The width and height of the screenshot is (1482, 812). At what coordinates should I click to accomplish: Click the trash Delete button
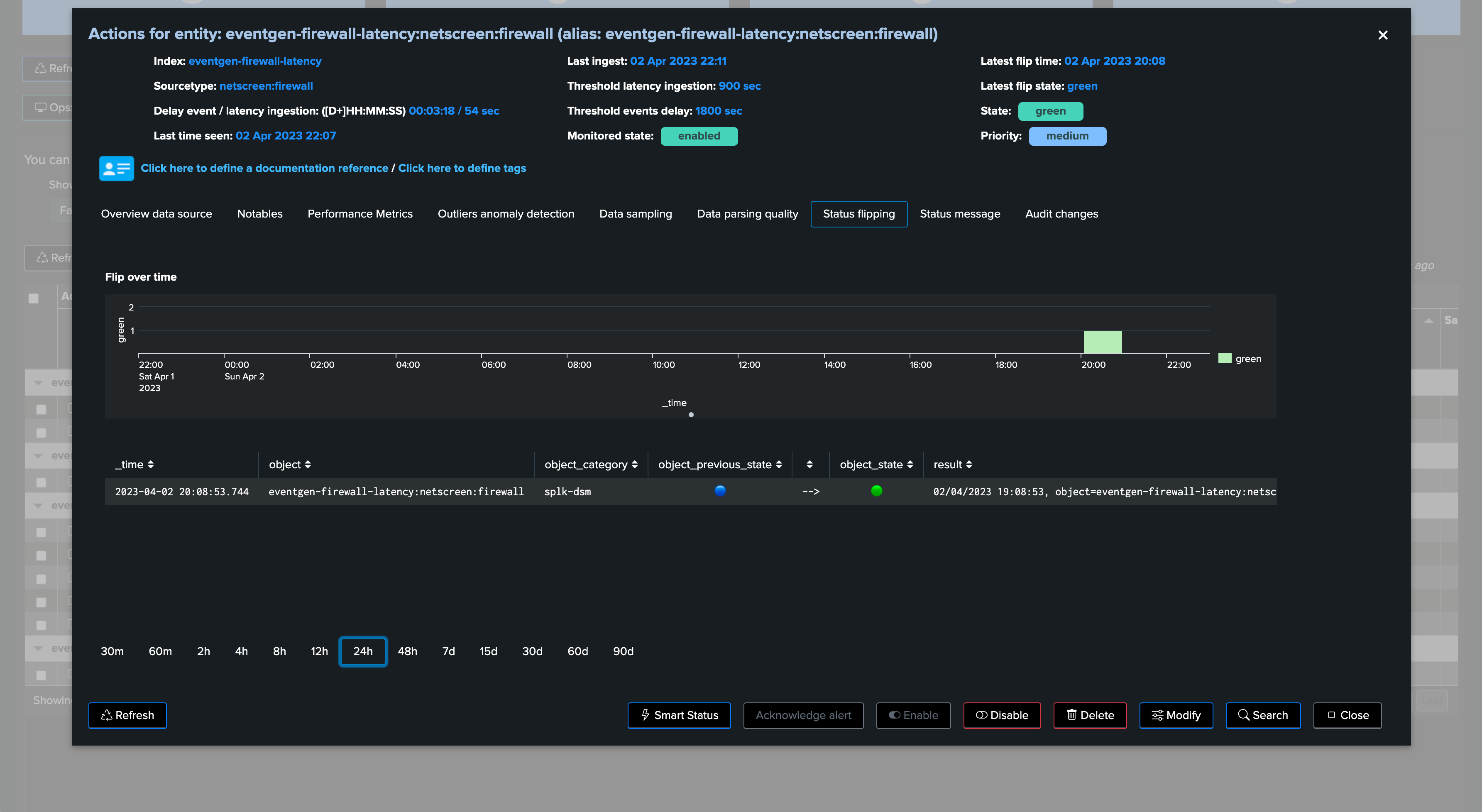click(1090, 715)
